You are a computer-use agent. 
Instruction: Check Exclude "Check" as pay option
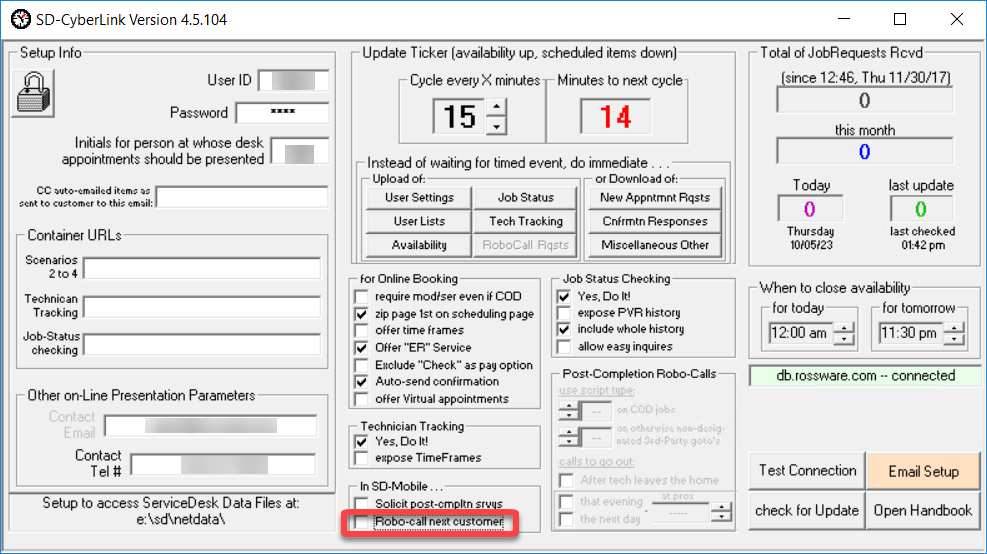click(x=361, y=365)
